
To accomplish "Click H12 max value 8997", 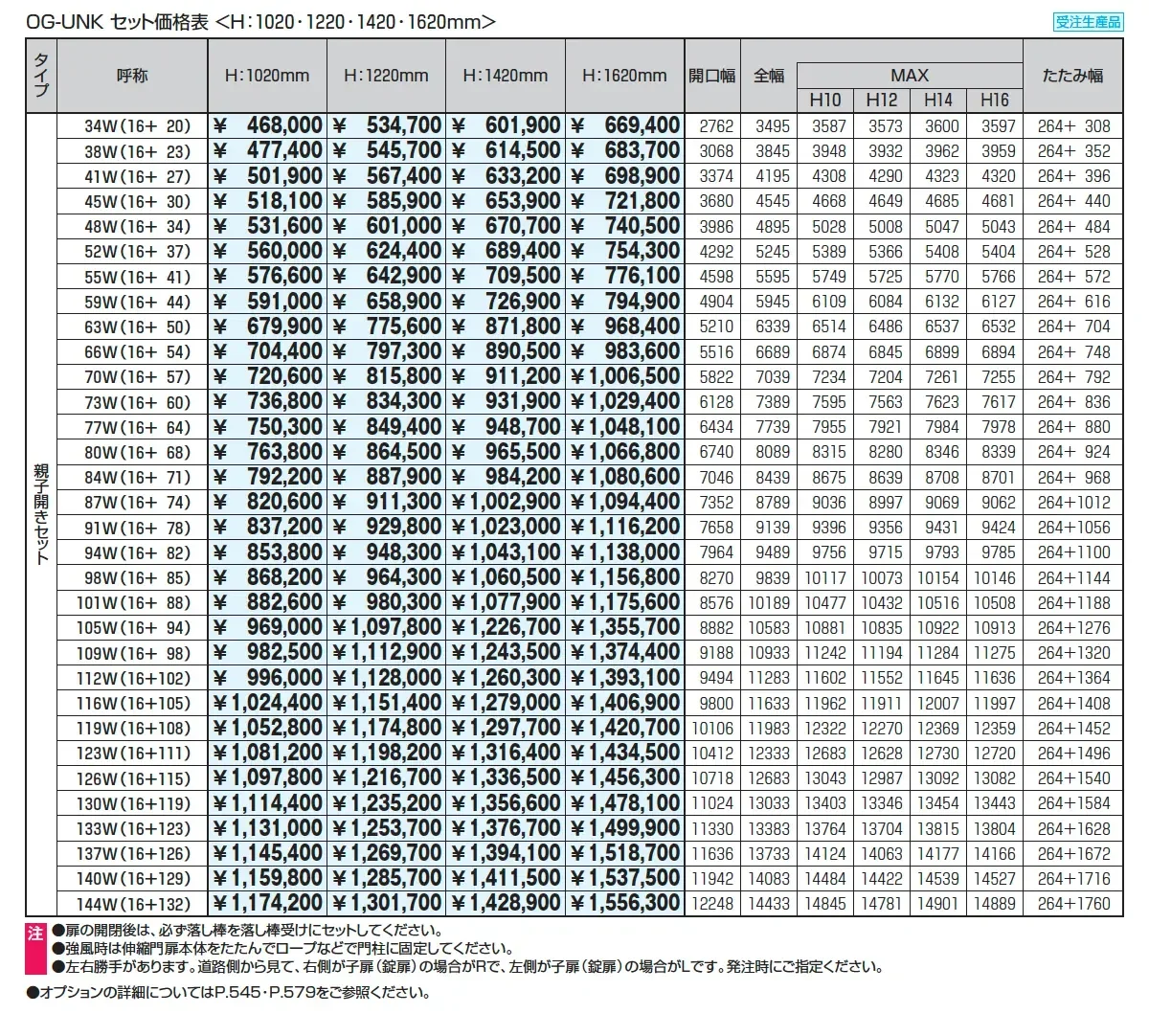I will 886,502.
